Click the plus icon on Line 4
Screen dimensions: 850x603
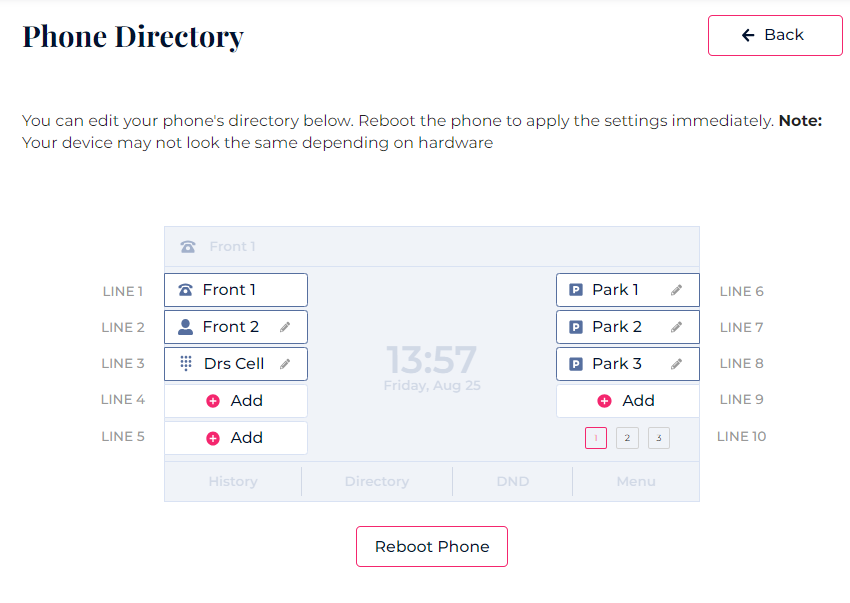213,401
